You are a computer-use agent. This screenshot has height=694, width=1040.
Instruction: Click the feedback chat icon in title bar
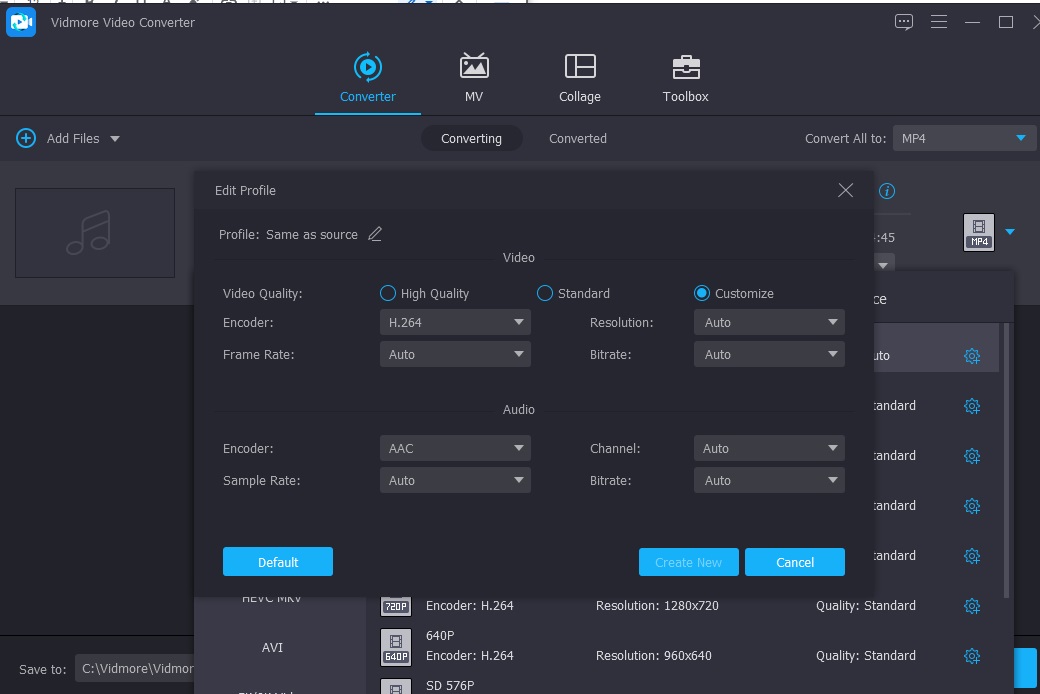(x=904, y=22)
